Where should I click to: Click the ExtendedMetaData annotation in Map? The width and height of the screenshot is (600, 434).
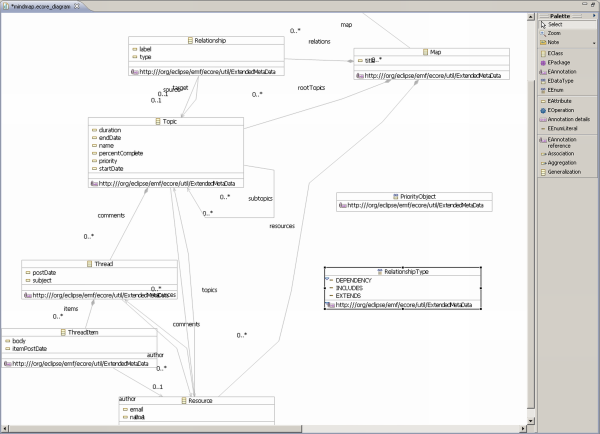429,75
